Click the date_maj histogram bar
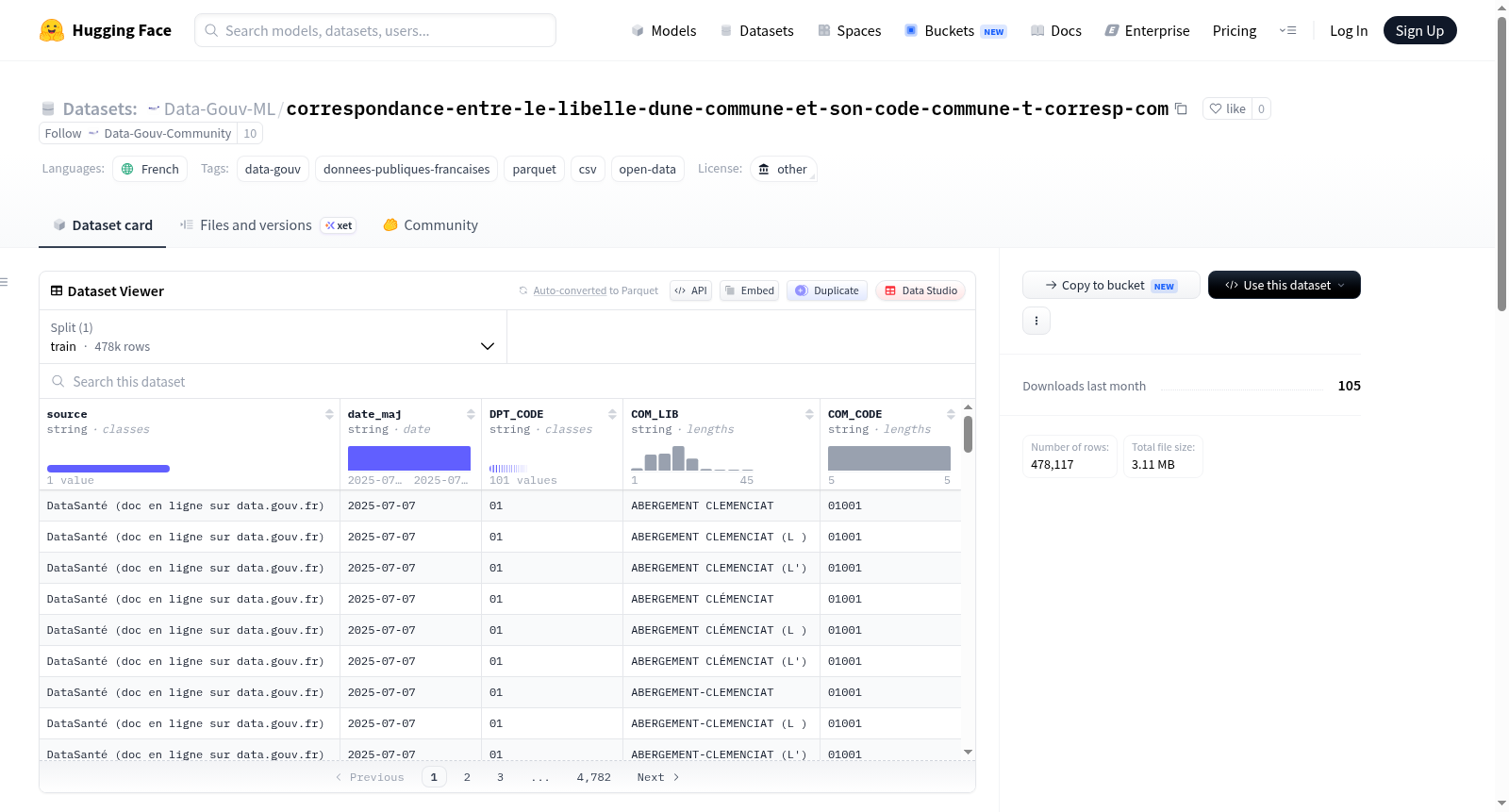Screen dimensions: 1509x812 [x=408, y=458]
